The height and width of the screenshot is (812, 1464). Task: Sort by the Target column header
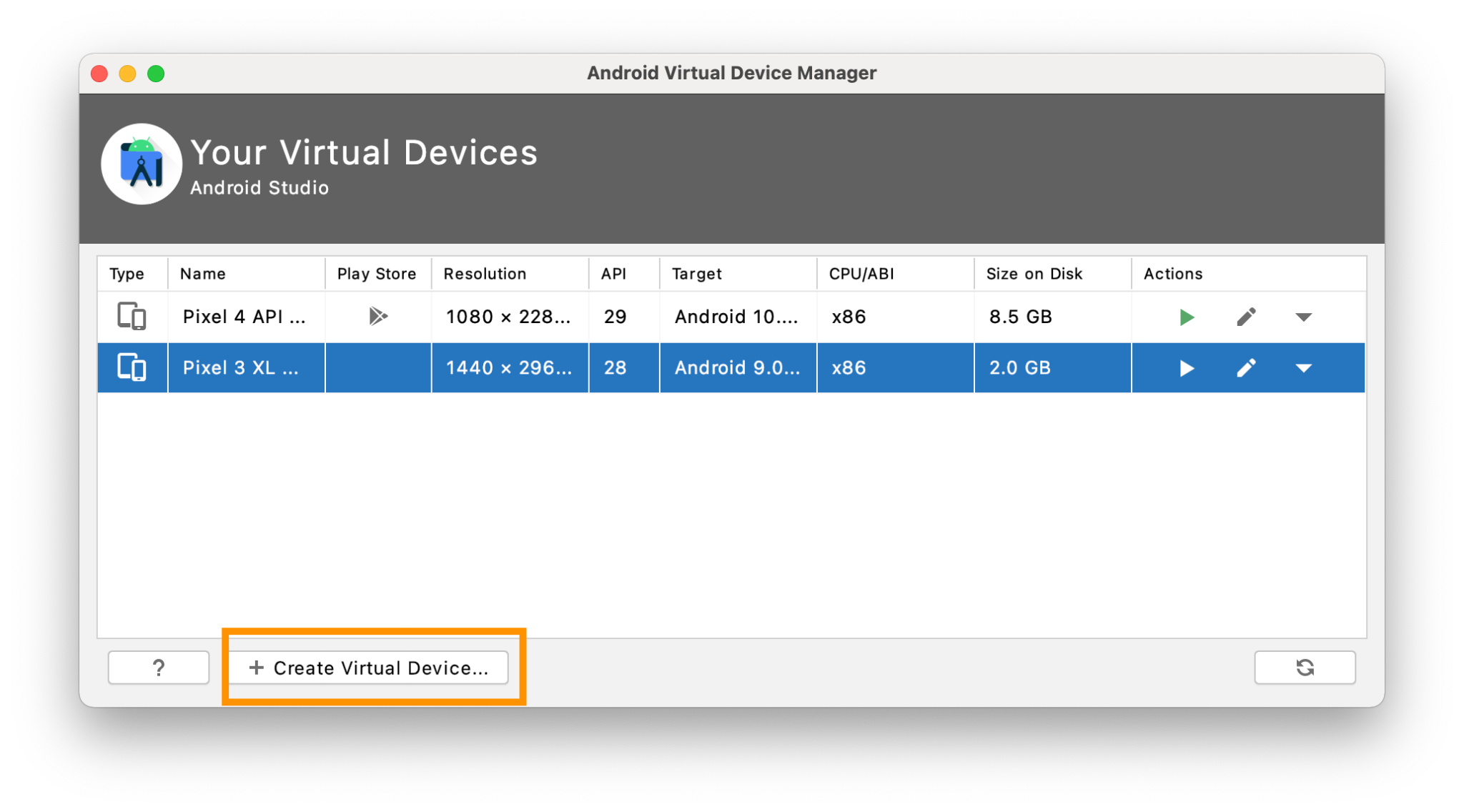coord(738,274)
